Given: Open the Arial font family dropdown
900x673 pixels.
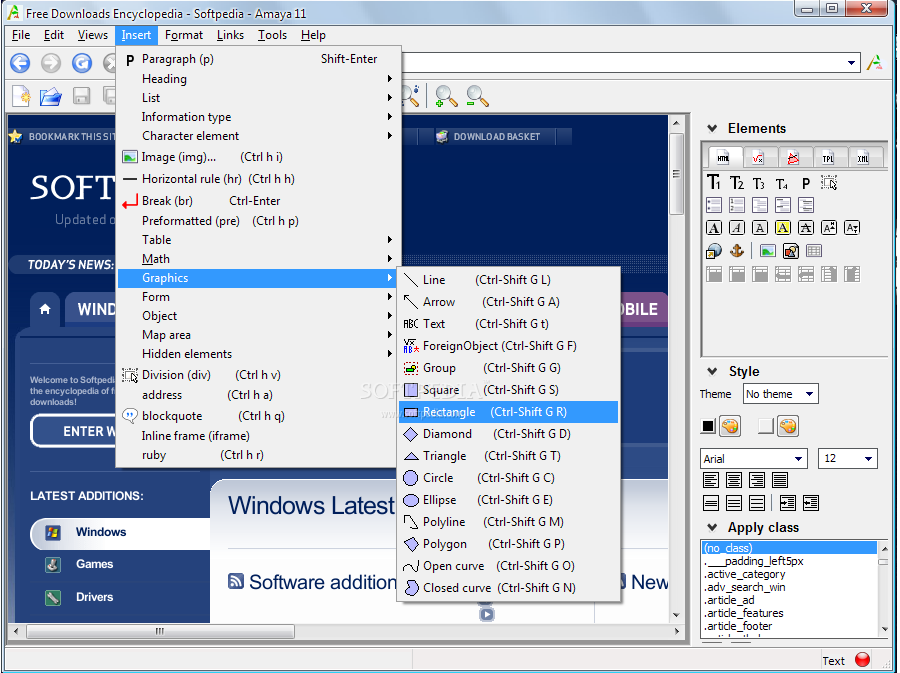Looking at the screenshot, I should pos(754,458).
